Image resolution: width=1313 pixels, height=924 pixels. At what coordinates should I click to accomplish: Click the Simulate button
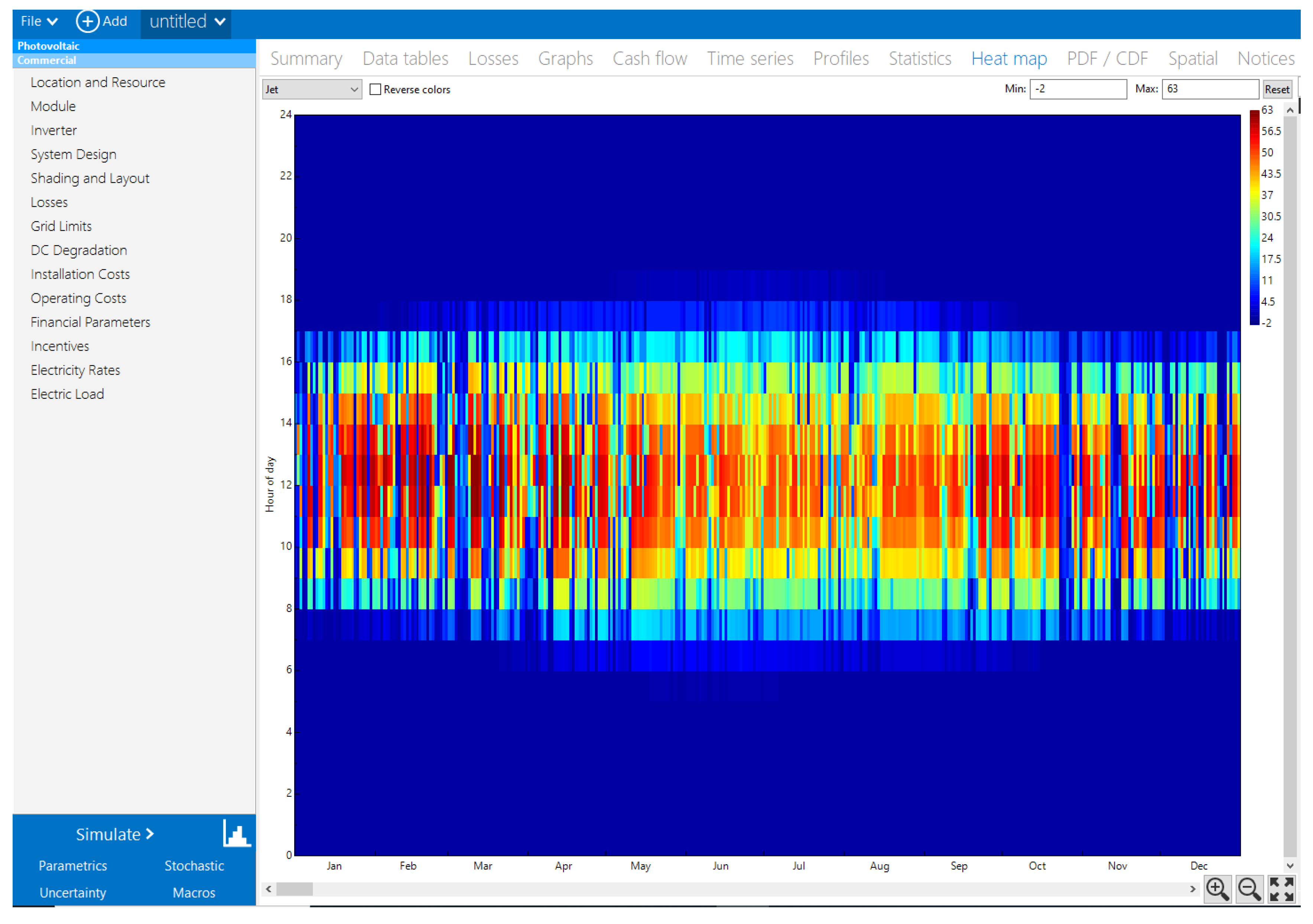[115, 834]
